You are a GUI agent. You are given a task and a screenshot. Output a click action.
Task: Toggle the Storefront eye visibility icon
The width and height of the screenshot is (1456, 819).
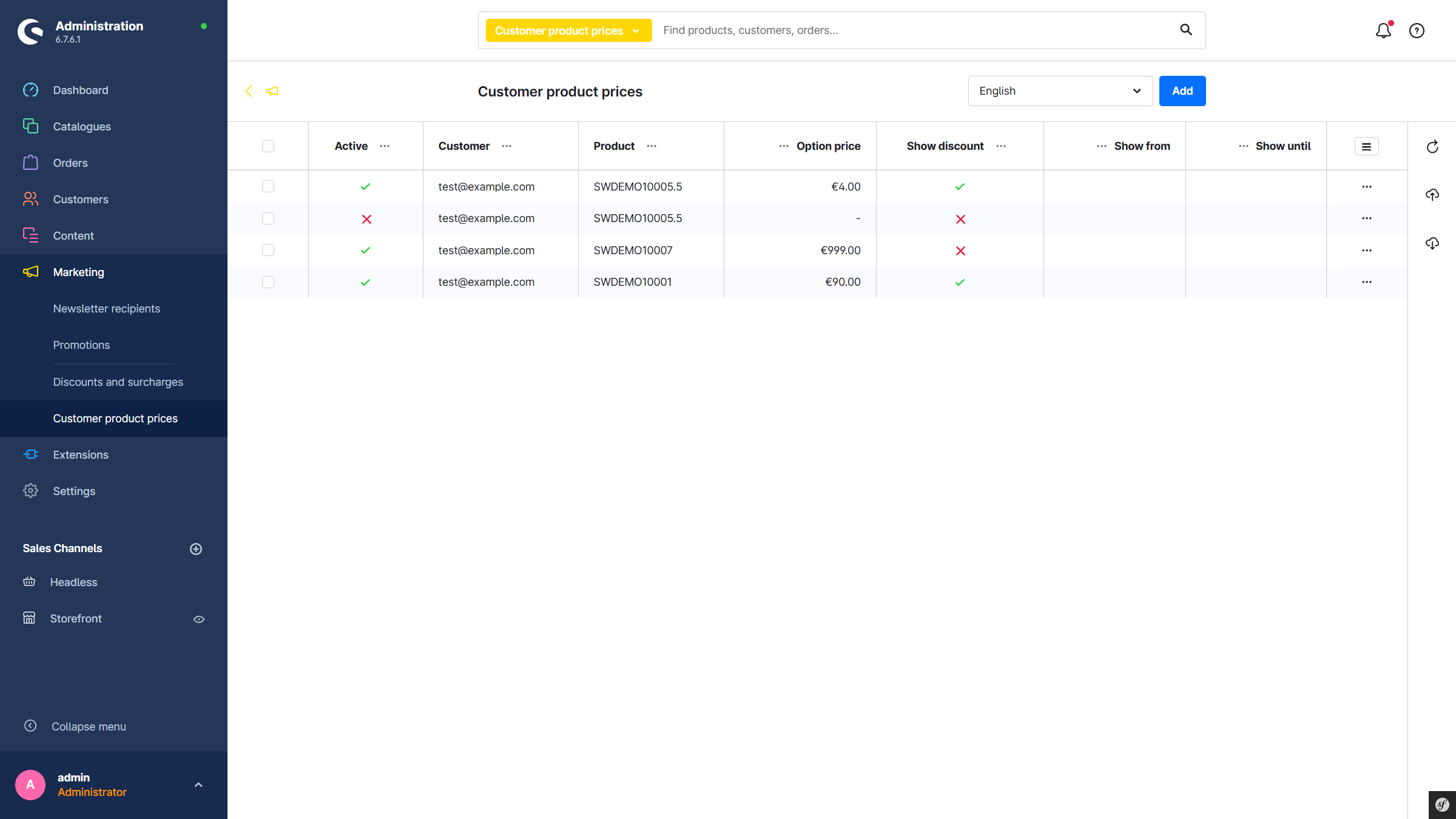pos(199,619)
